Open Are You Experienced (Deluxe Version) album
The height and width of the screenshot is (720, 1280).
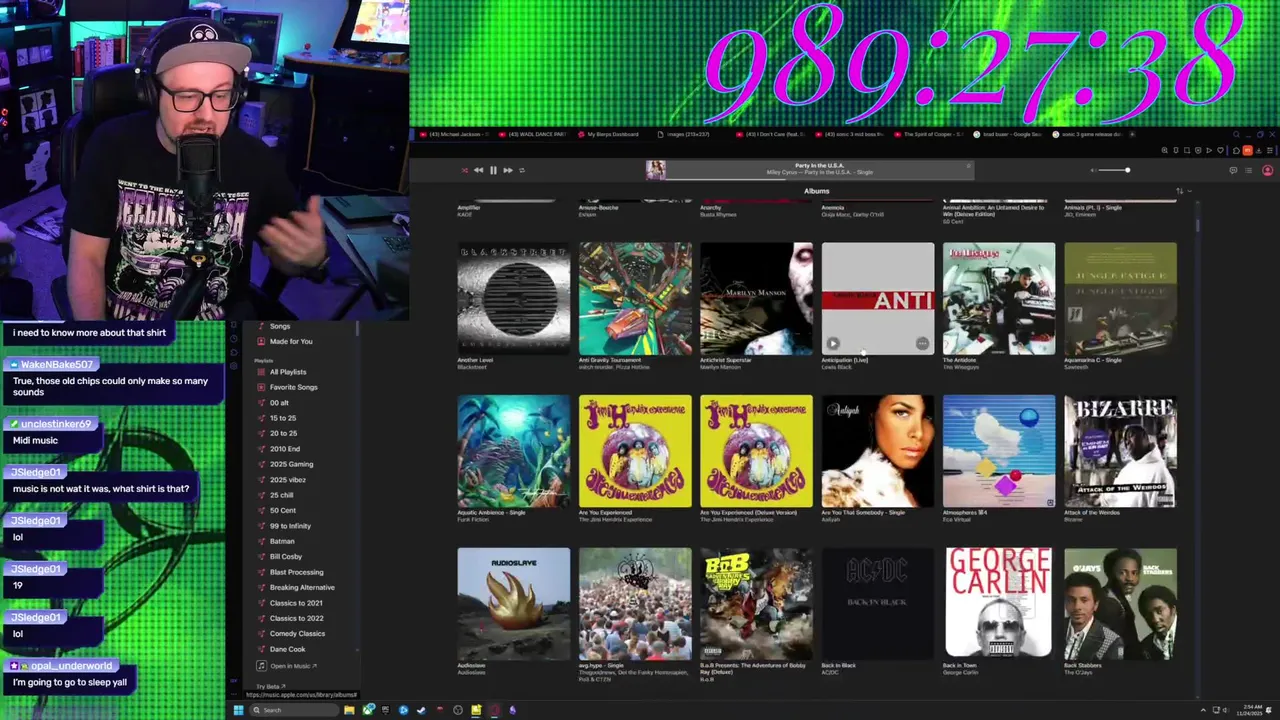tap(757, 451)
